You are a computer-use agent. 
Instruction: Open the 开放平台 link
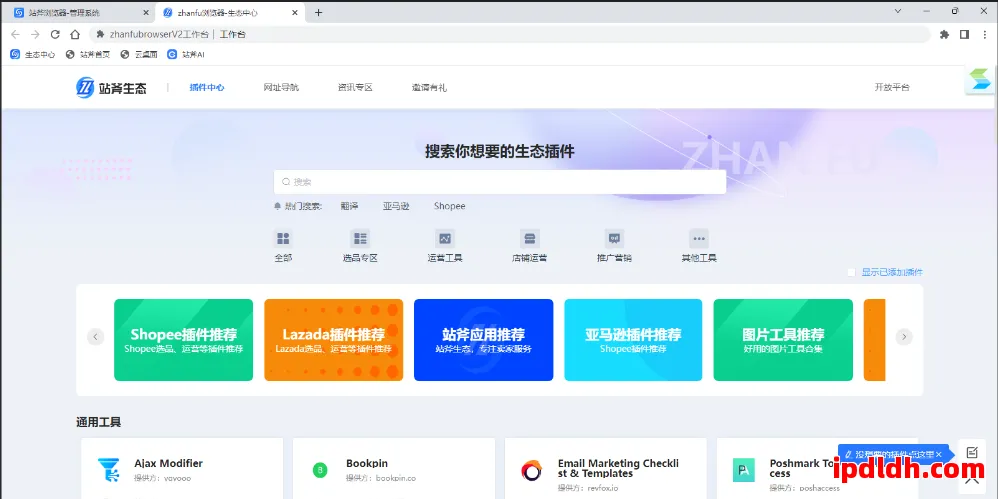coord(892,87)
